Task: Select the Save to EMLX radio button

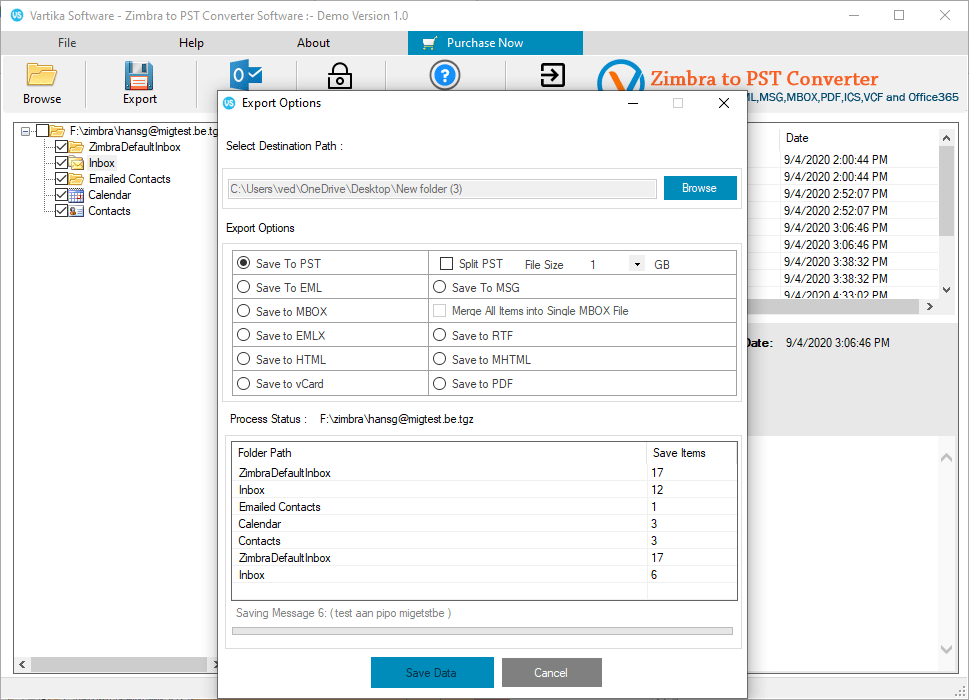Action: click(x=243, y=335)
